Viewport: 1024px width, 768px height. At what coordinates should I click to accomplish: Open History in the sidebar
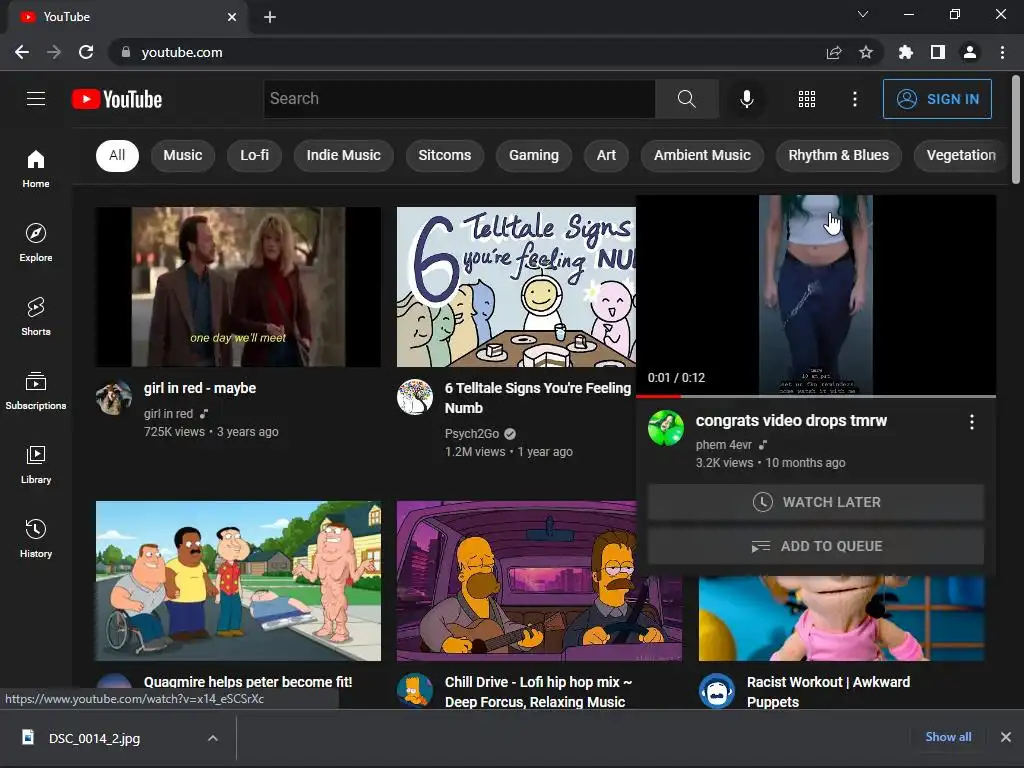coord(36,539)
